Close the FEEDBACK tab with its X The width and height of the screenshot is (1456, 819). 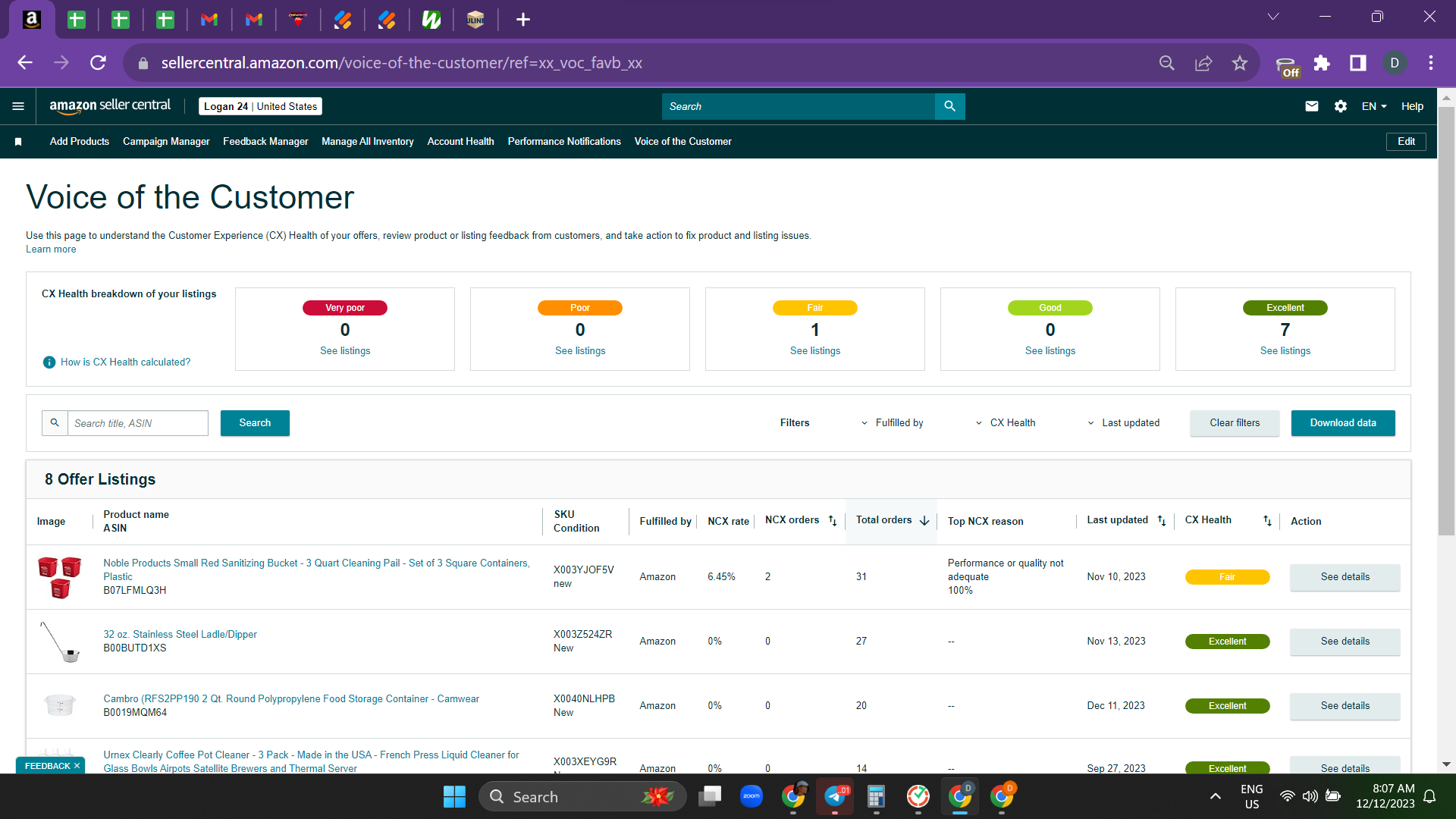pyautogui.click(x=77, y=766)
